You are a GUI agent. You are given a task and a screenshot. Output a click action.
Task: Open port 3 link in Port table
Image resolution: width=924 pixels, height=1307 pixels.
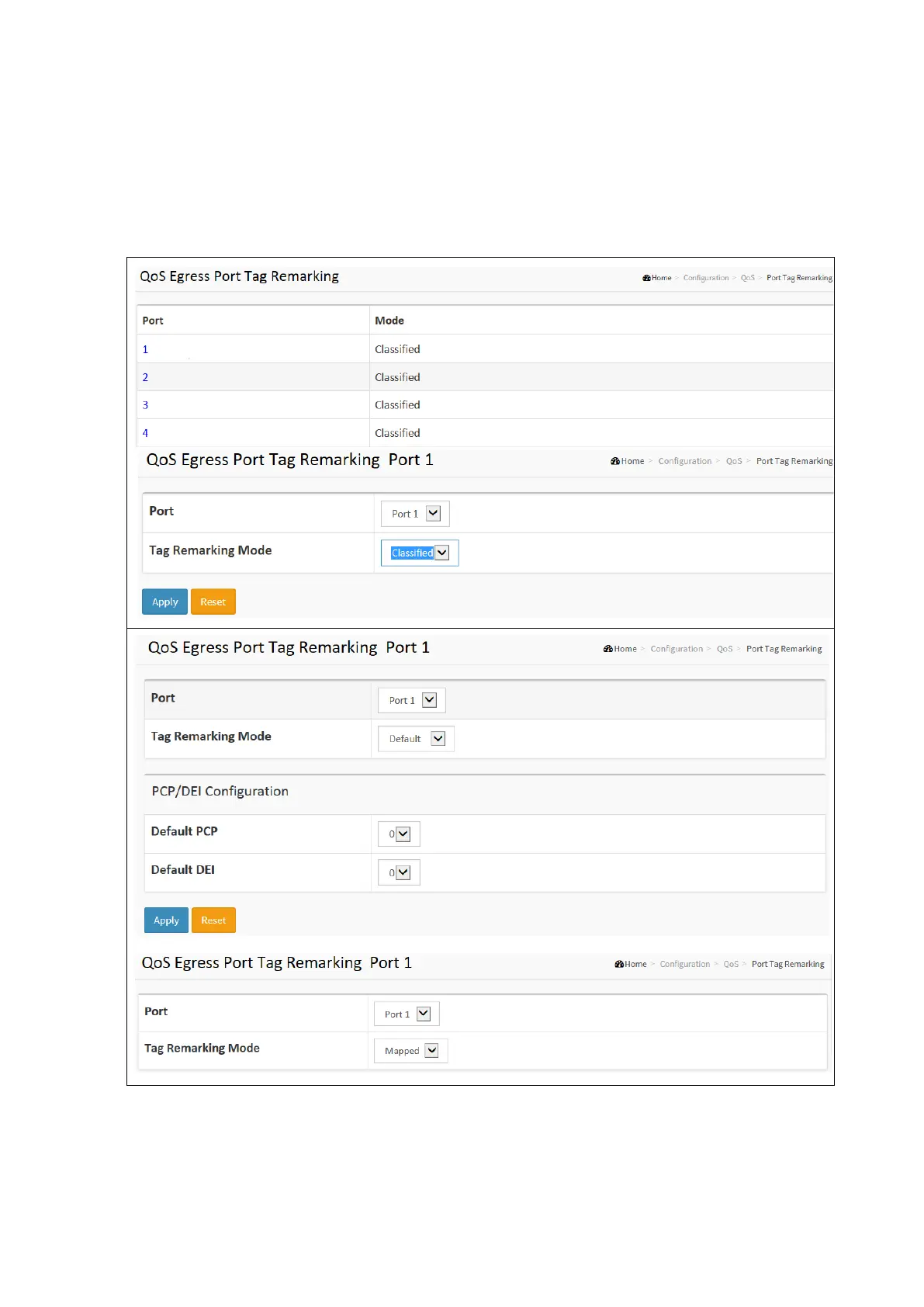145,405
